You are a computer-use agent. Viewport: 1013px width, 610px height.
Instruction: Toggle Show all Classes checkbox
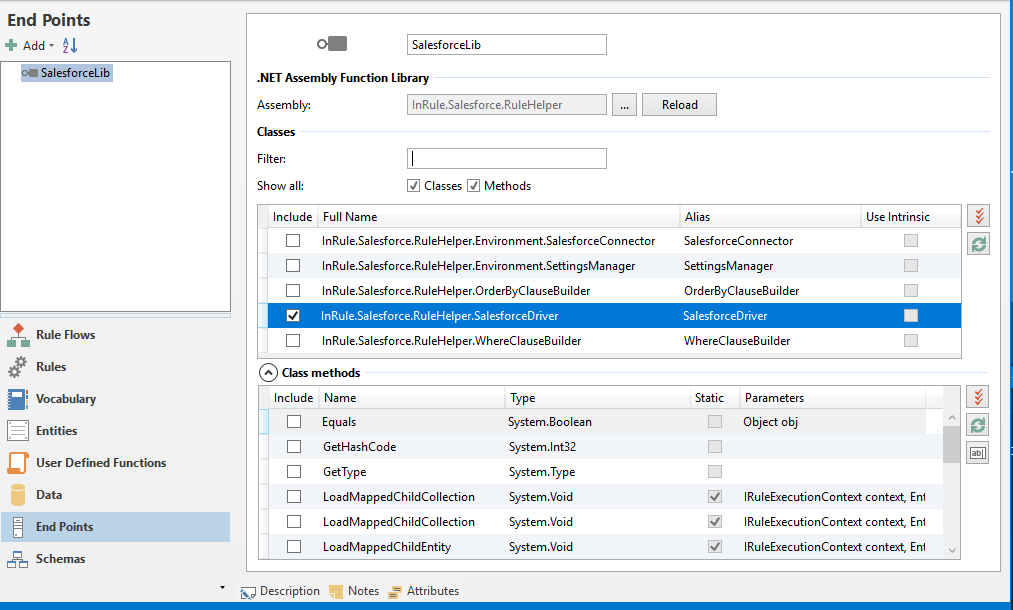[413, 186]
